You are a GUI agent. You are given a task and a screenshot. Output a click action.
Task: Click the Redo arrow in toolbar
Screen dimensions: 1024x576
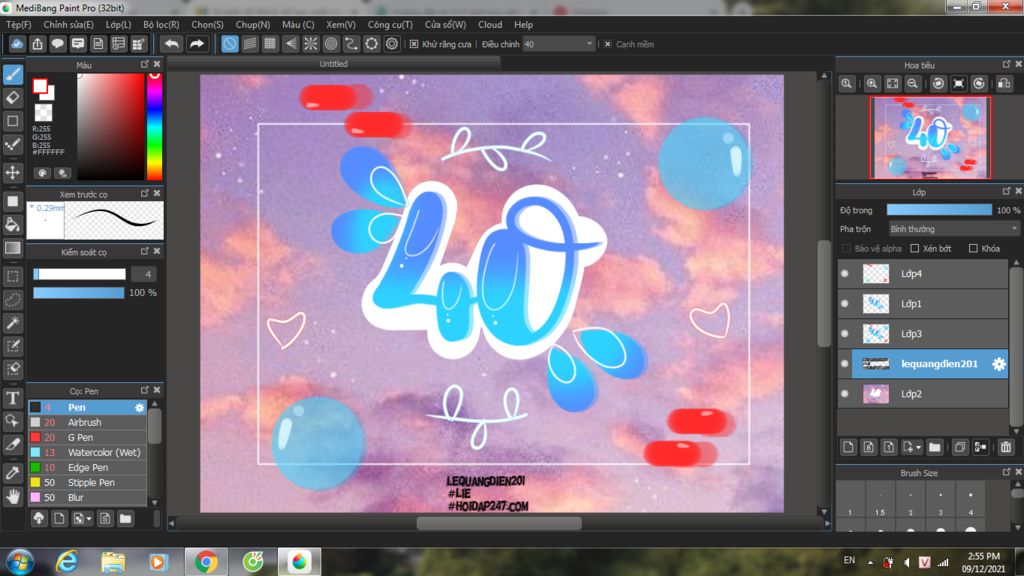pos(196,44)
